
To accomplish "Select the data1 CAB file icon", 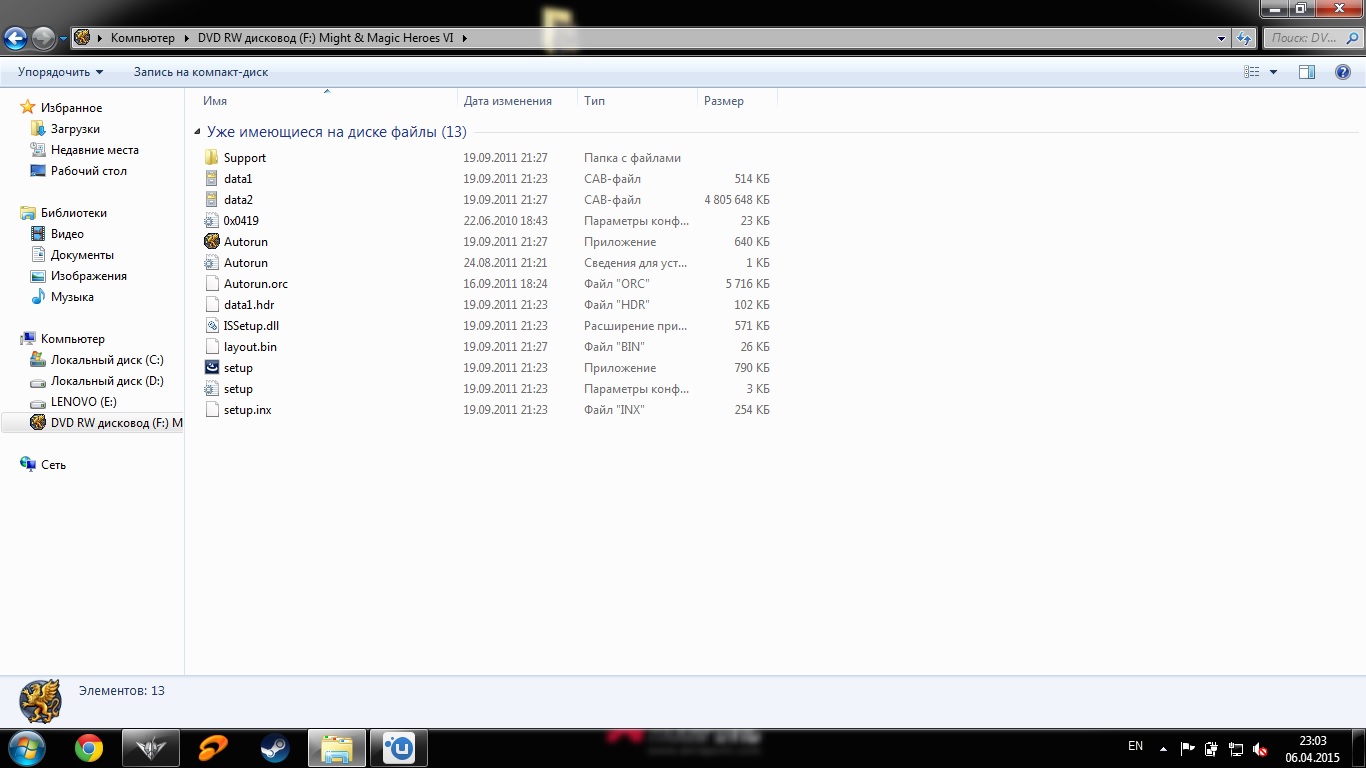I will pos(211,179).
